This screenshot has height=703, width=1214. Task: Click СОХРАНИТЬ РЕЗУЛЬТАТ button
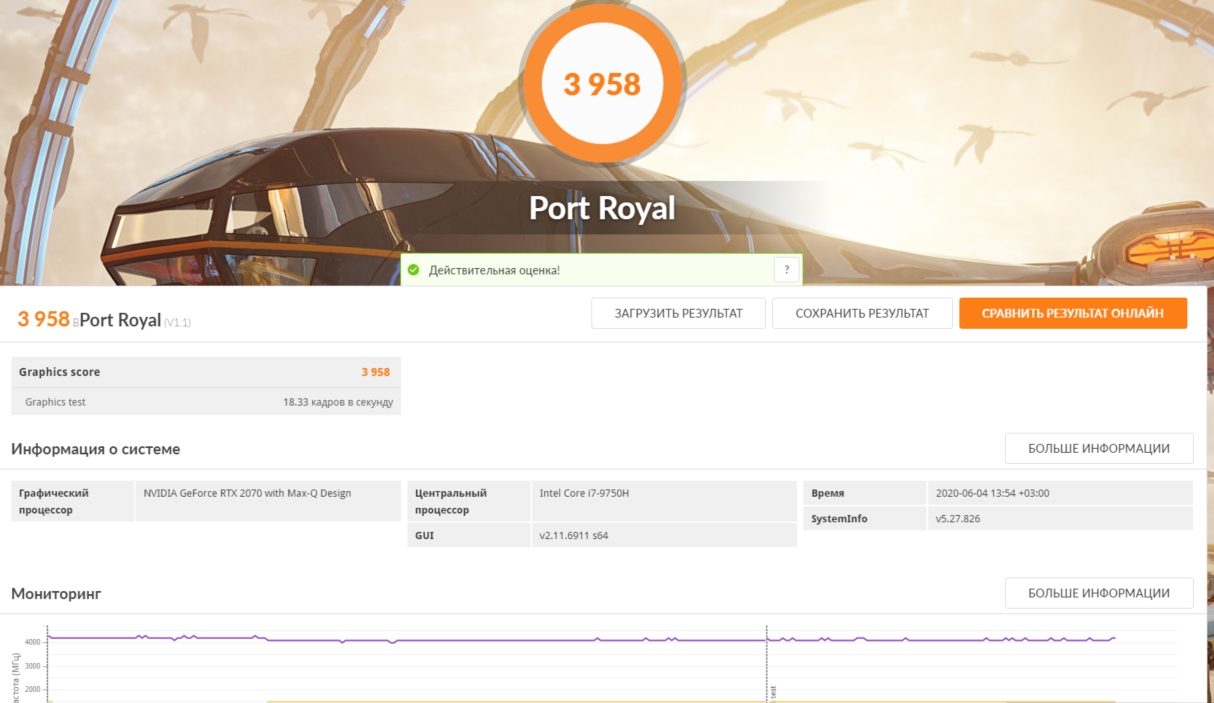coord(862,313)
